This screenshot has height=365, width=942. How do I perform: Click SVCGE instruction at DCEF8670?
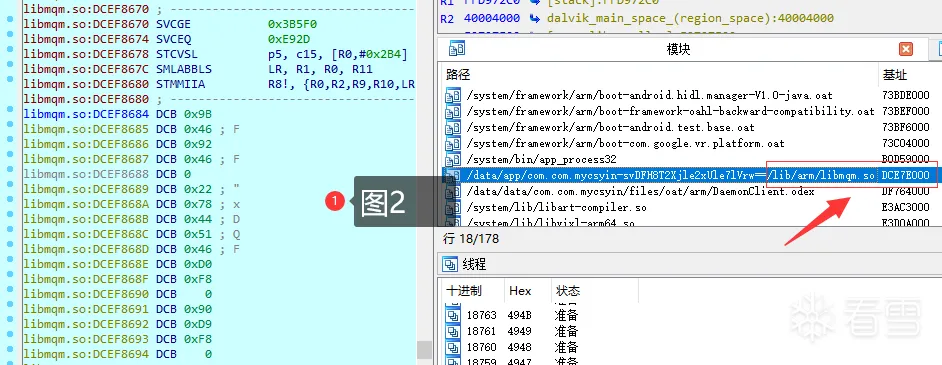click(x=174, y=25)
